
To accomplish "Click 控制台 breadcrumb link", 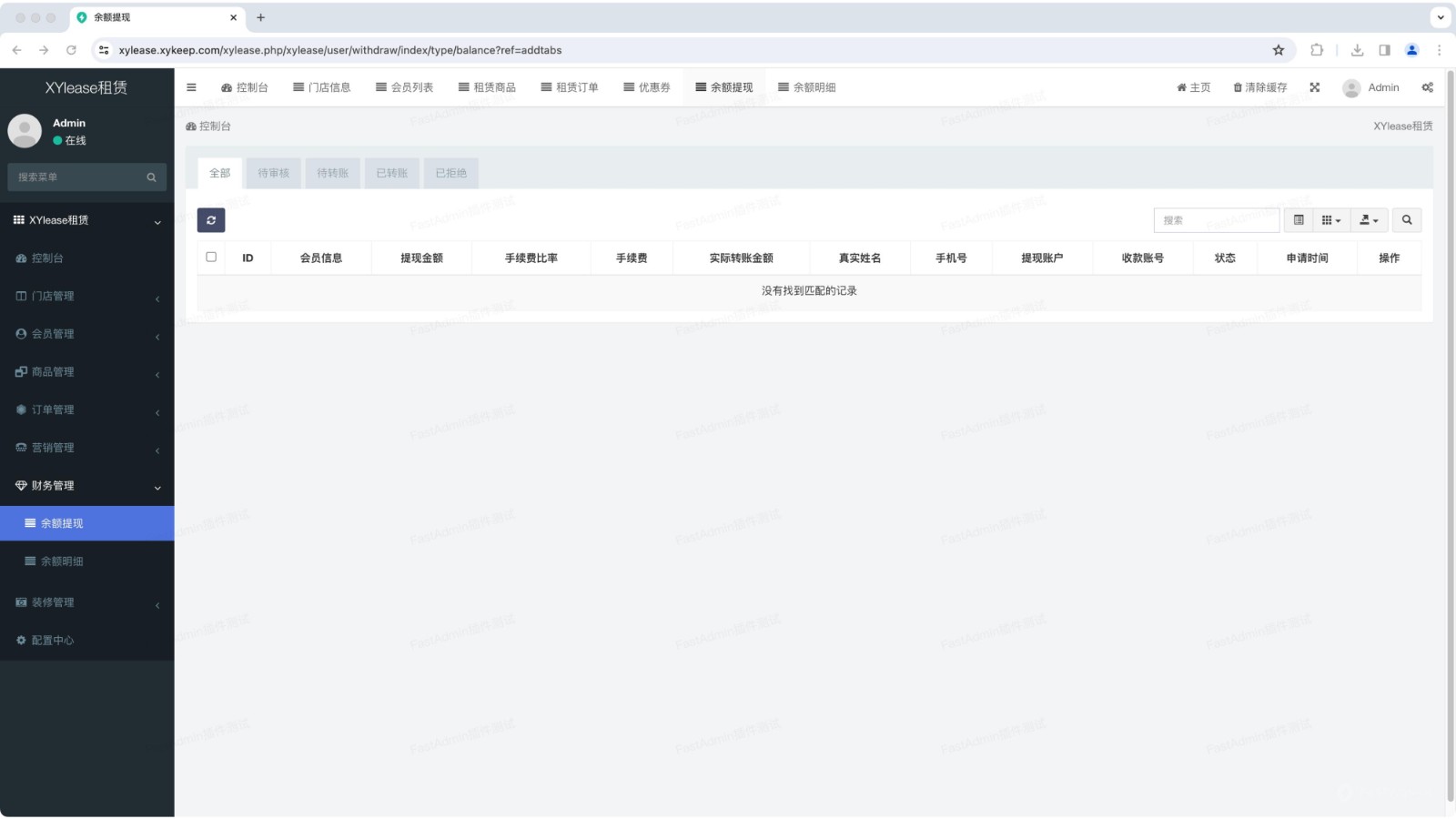I will tap(208, 126).
